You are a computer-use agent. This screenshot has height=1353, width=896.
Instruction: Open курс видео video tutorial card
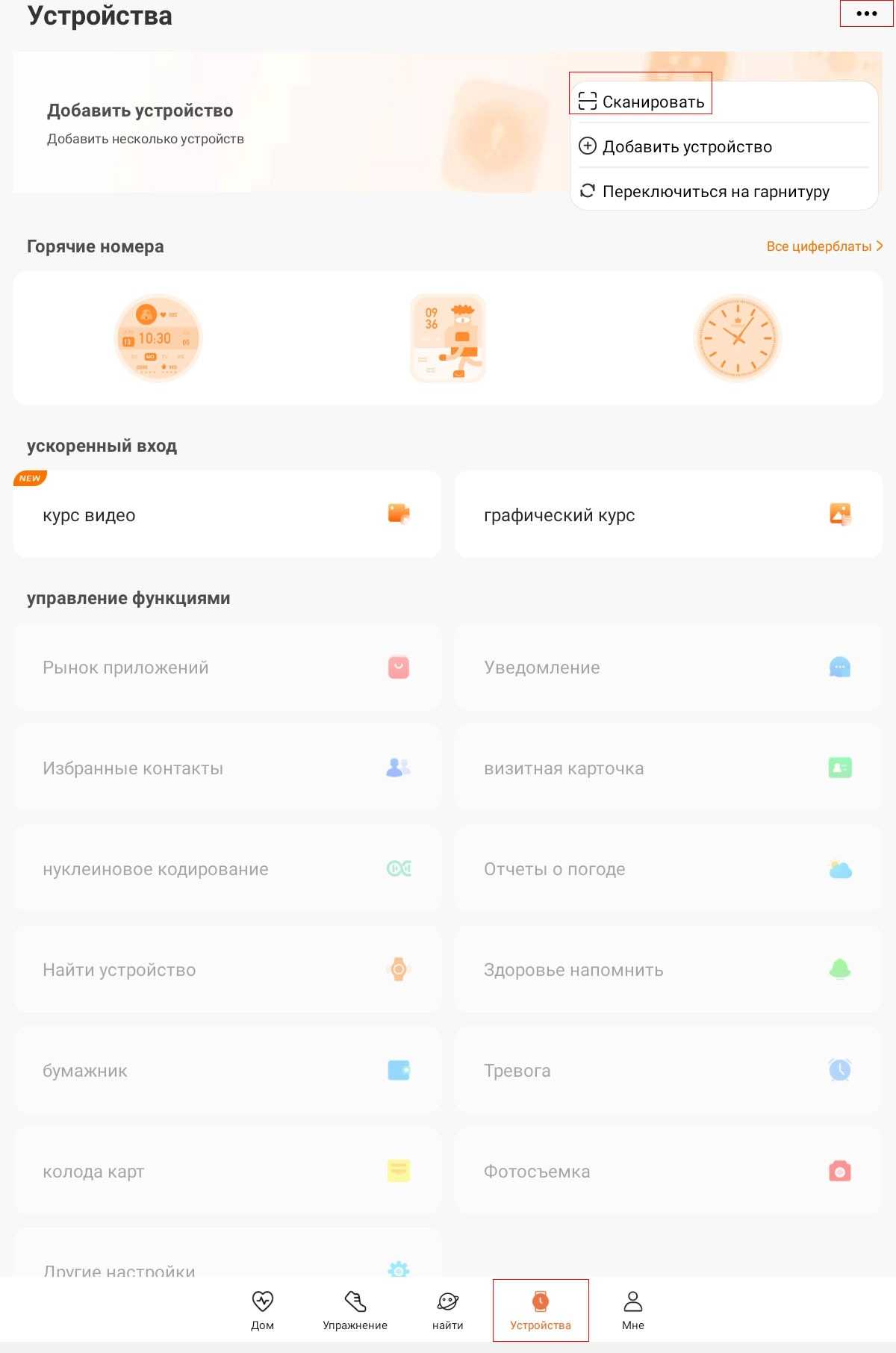point(227,514)
